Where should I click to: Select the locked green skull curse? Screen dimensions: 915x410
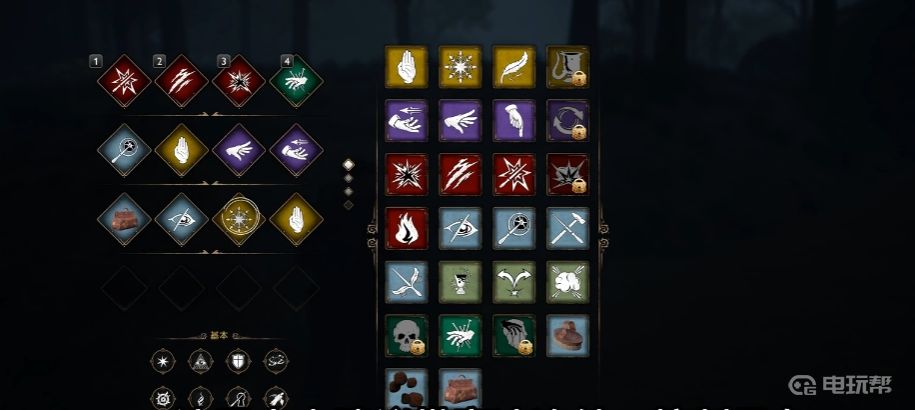pos(406,336)
